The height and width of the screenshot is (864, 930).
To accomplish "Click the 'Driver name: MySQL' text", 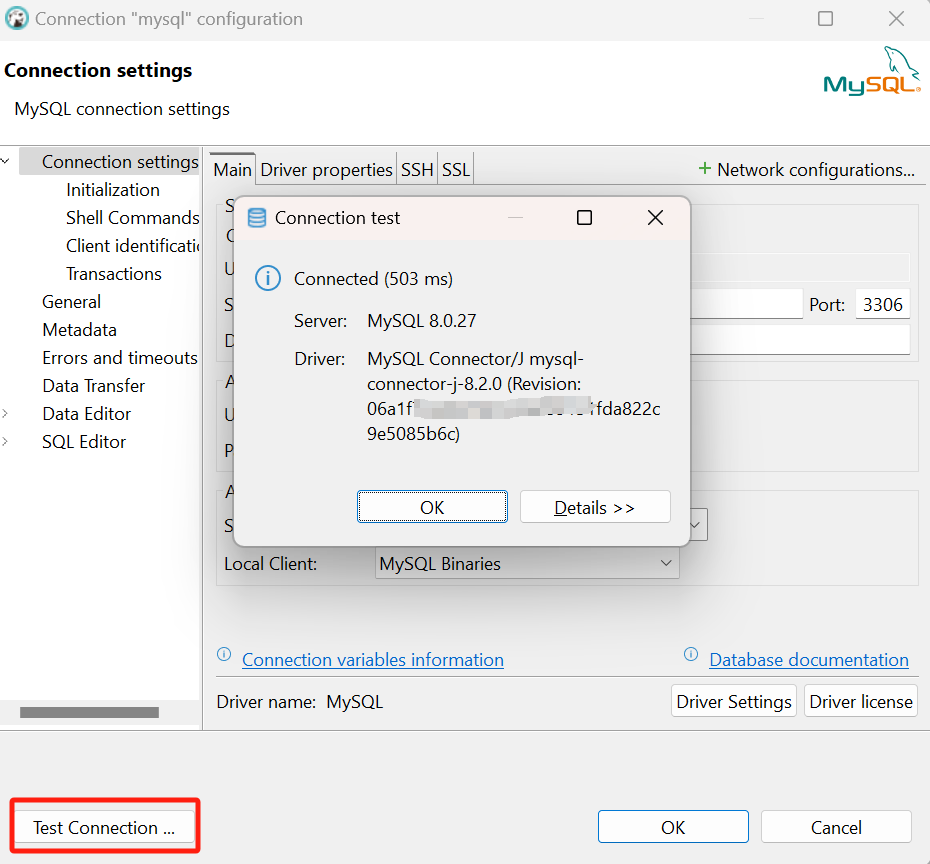I will point(300,702).
